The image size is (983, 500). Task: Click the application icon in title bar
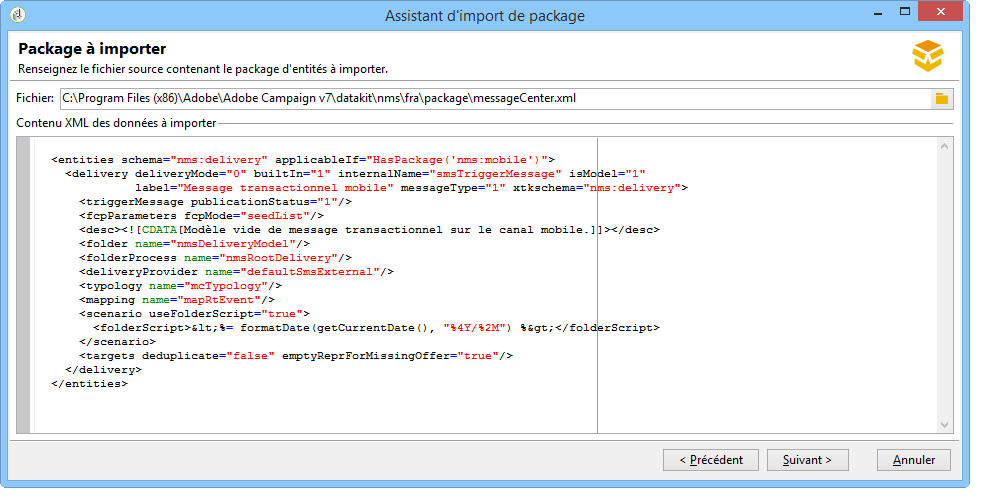pos(18,14)
